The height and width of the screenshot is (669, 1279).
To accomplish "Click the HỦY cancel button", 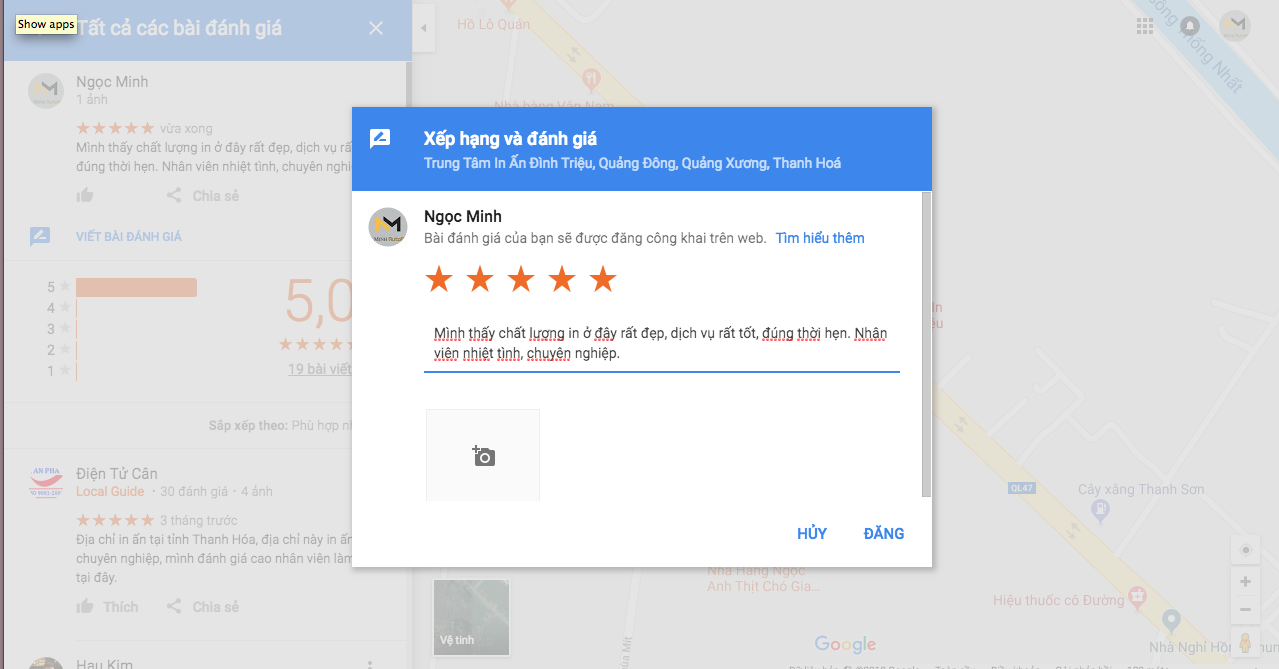I will tap(812, 533).
